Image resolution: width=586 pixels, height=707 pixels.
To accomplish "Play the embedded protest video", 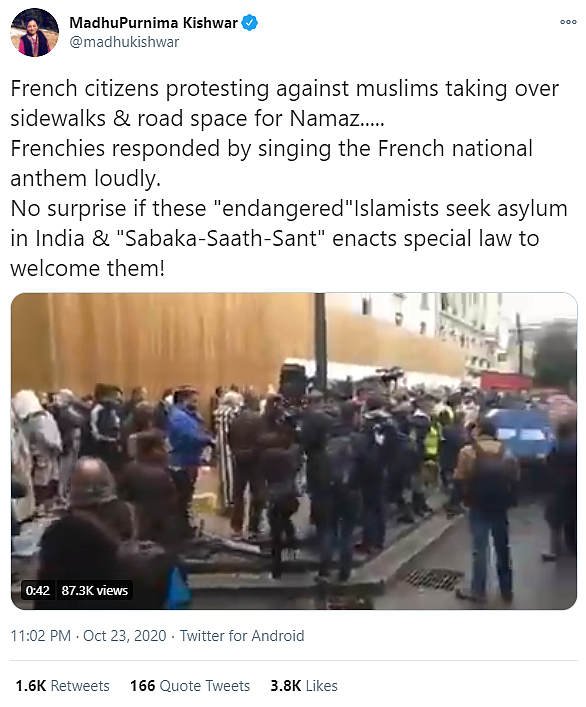I will point(294,451).
